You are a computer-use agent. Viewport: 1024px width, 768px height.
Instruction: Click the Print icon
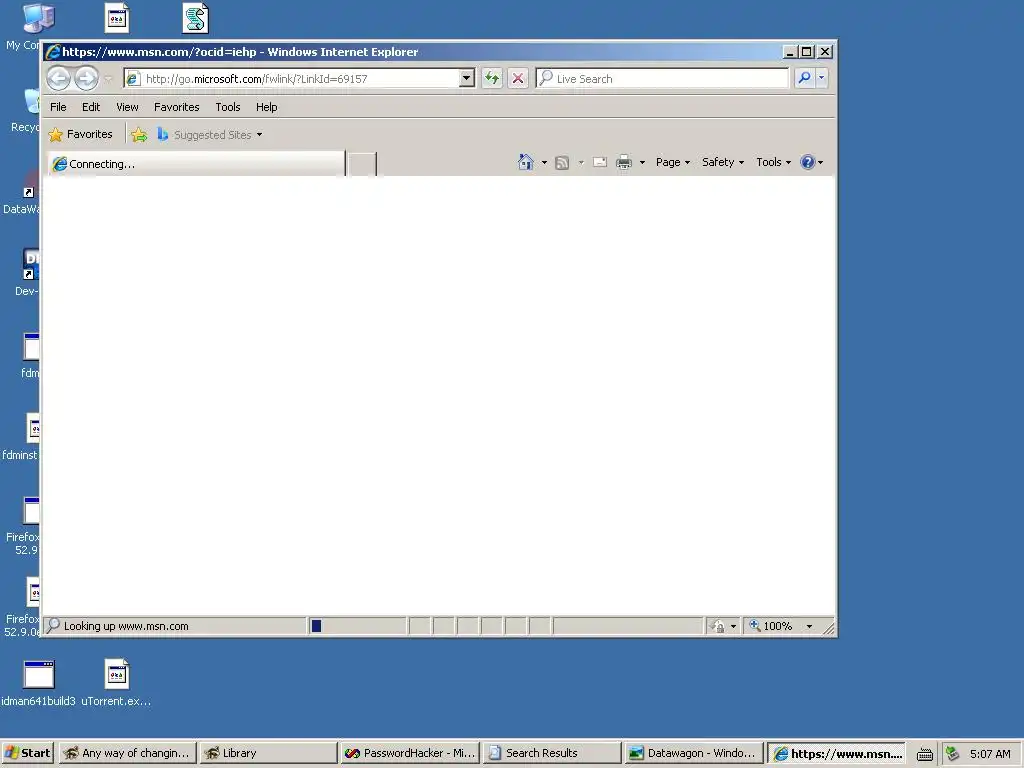tap(624, 162)
